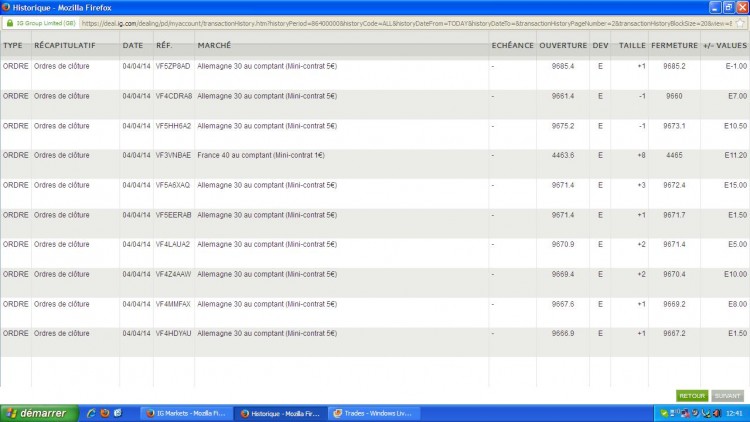750x422 pixels.
Task: Click the system clock showing 12:41
Action: [x=734, y=413]
